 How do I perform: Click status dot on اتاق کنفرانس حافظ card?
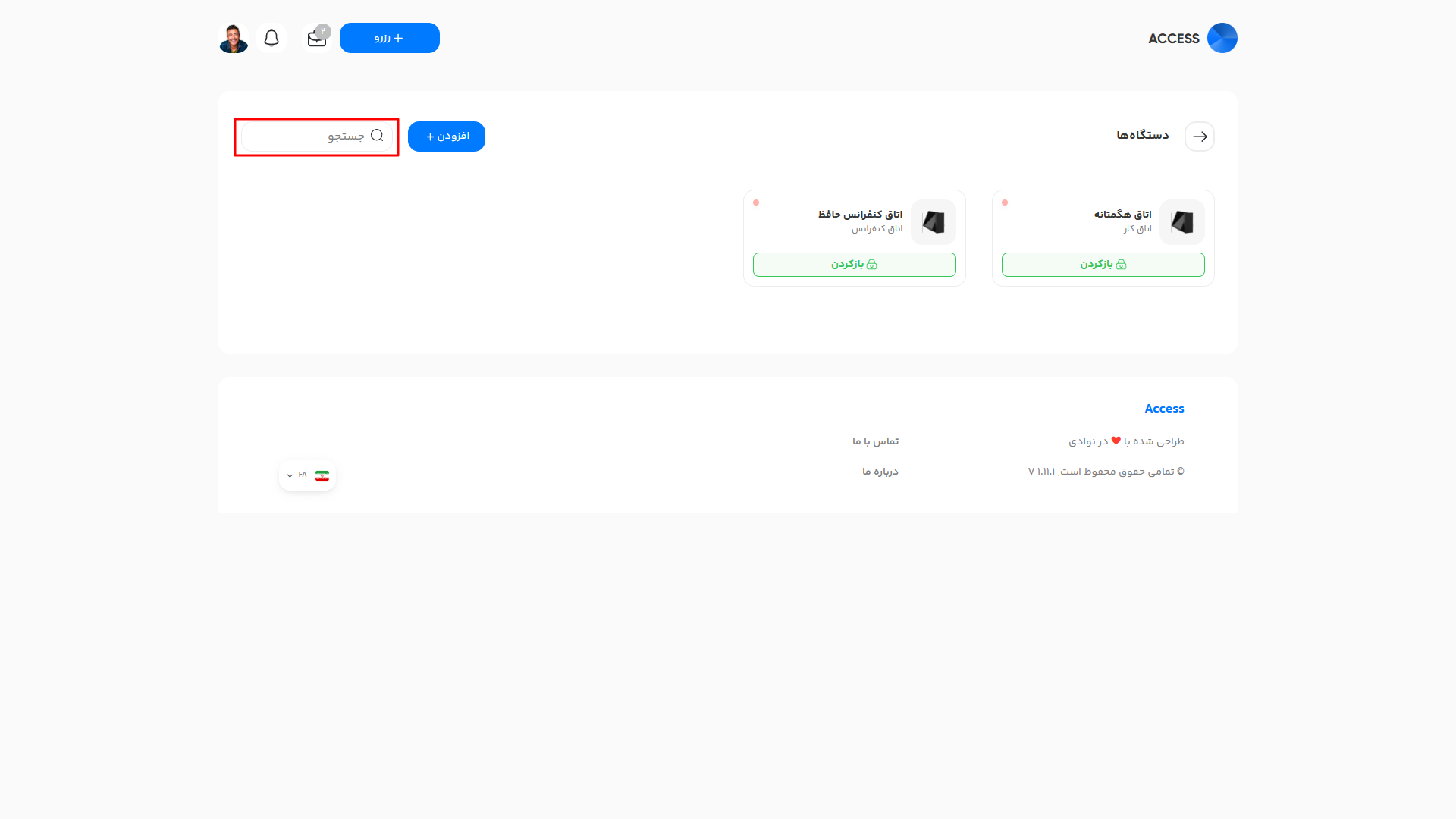[x=756, y=202]
